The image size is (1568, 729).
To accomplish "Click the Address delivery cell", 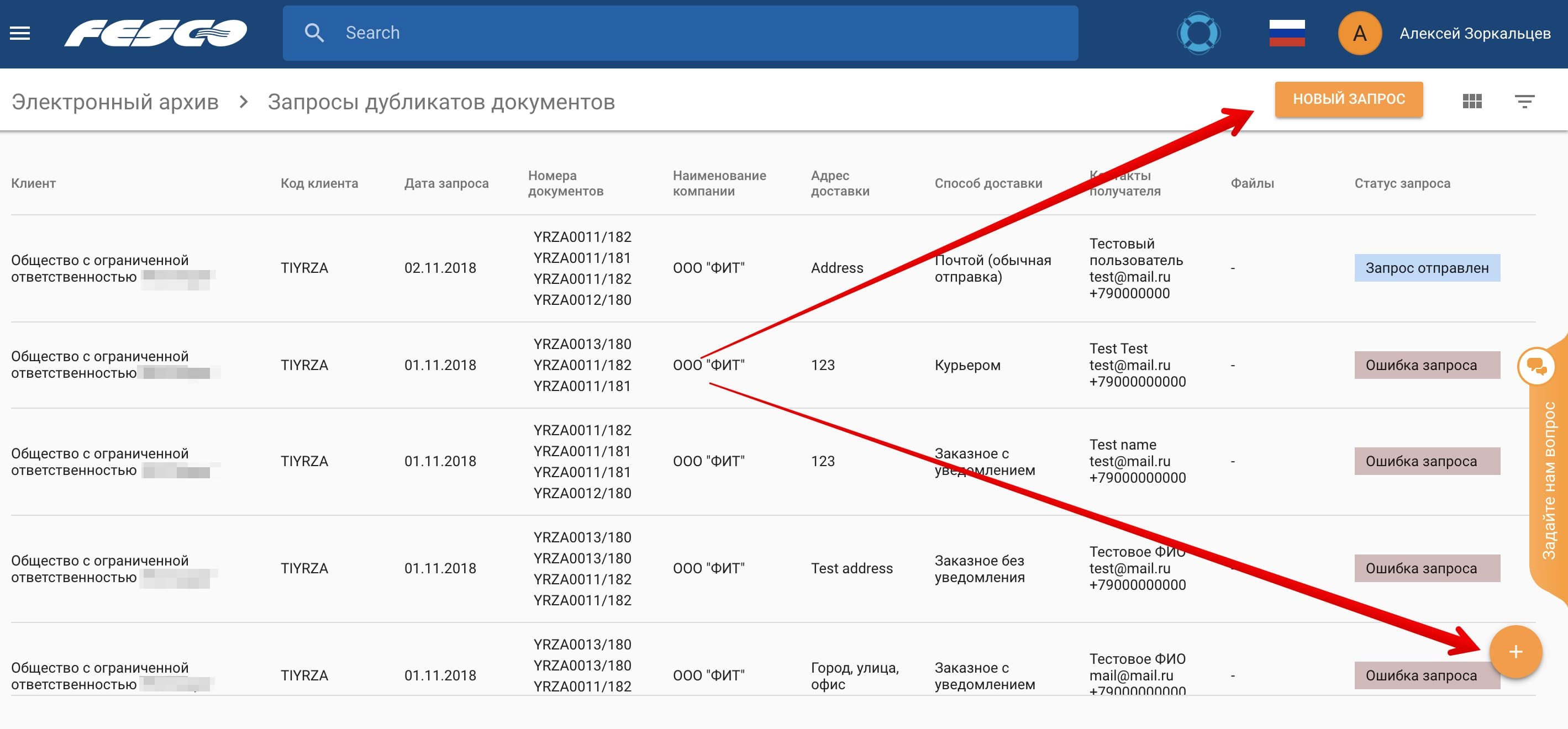I will click(837, 268).
